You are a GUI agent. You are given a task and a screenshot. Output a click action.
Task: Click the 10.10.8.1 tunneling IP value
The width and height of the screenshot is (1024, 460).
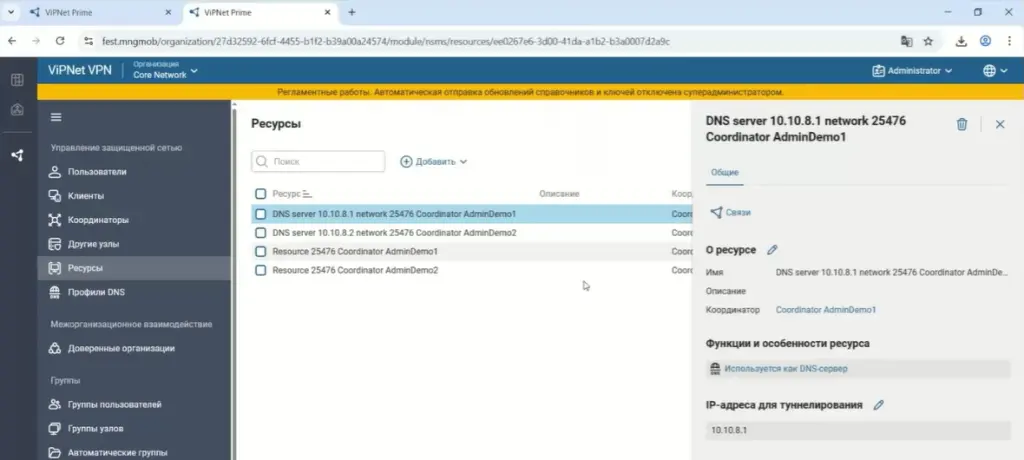[x=729, y=431]
